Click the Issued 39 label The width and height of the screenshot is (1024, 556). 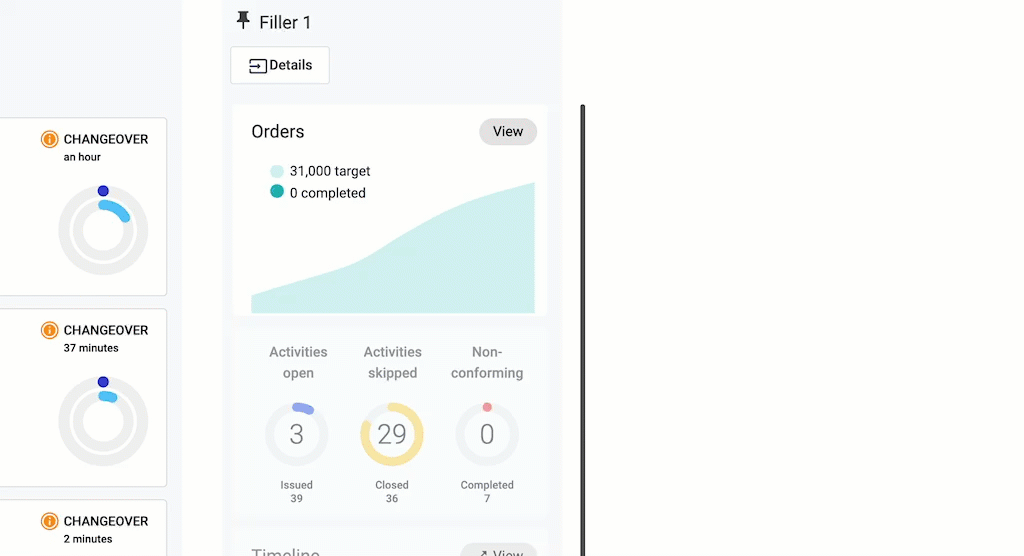pyautogui.click(x=296, y=491)
